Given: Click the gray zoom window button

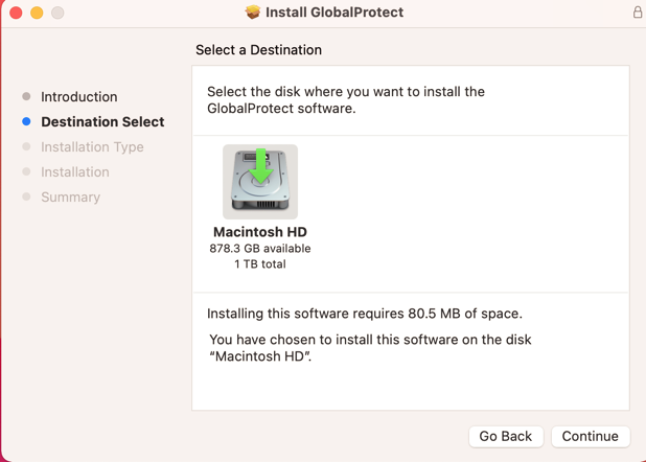Looking at the screenshot, I should [57, 13].
